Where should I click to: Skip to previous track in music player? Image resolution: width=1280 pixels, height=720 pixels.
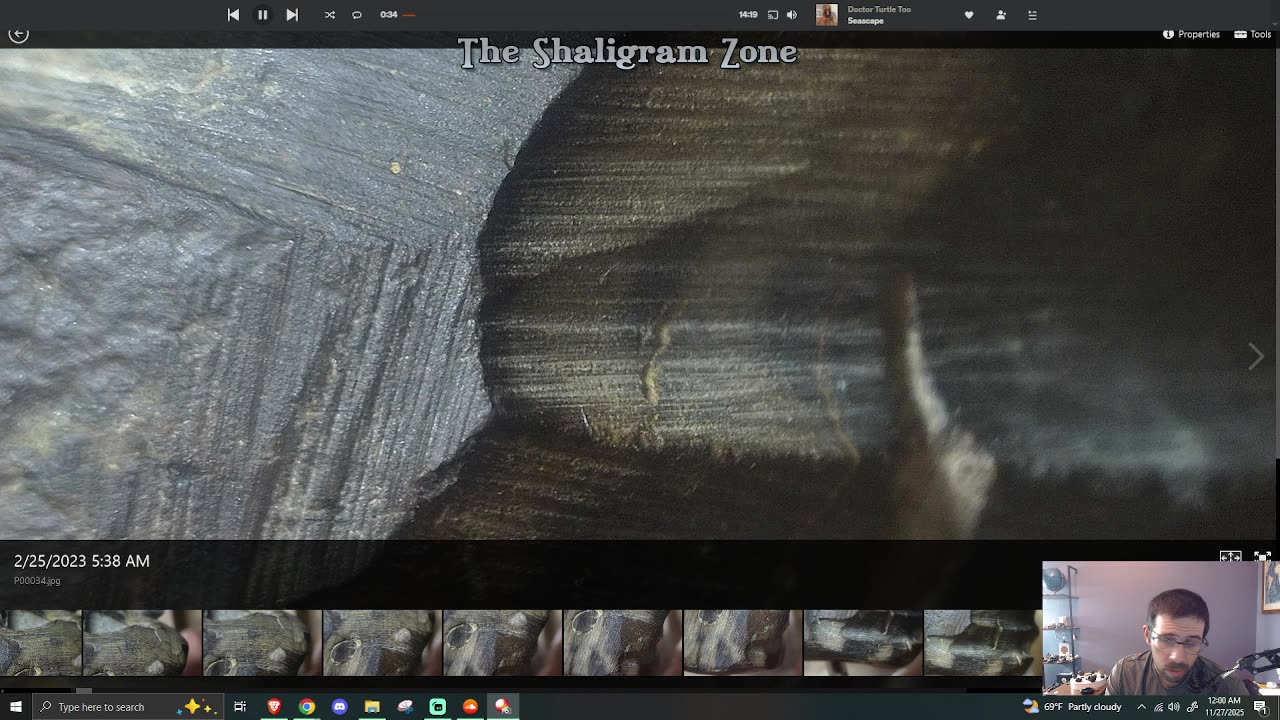pos(233,15)
